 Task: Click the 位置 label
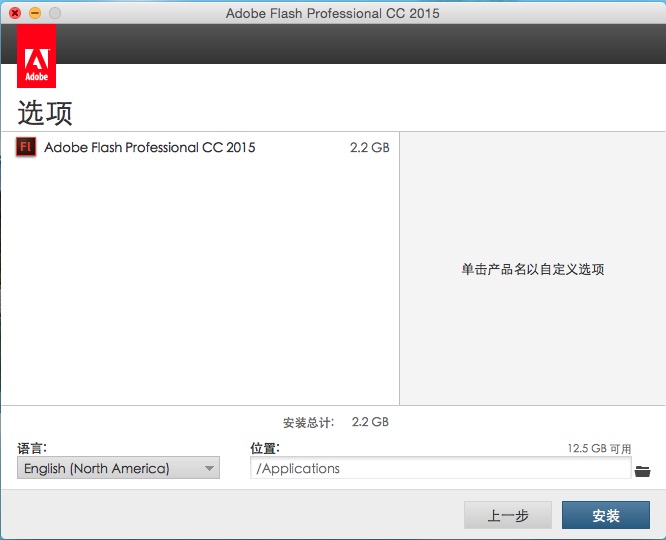(265, 448)
